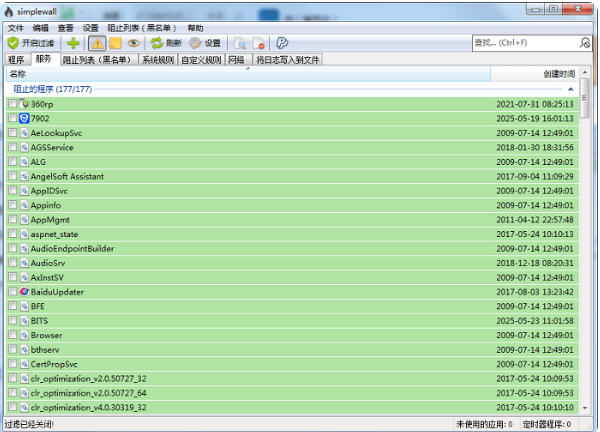Tick the BaiduUpdater checkbox
This screenshot has width=600, height=432.
[13, 292]
